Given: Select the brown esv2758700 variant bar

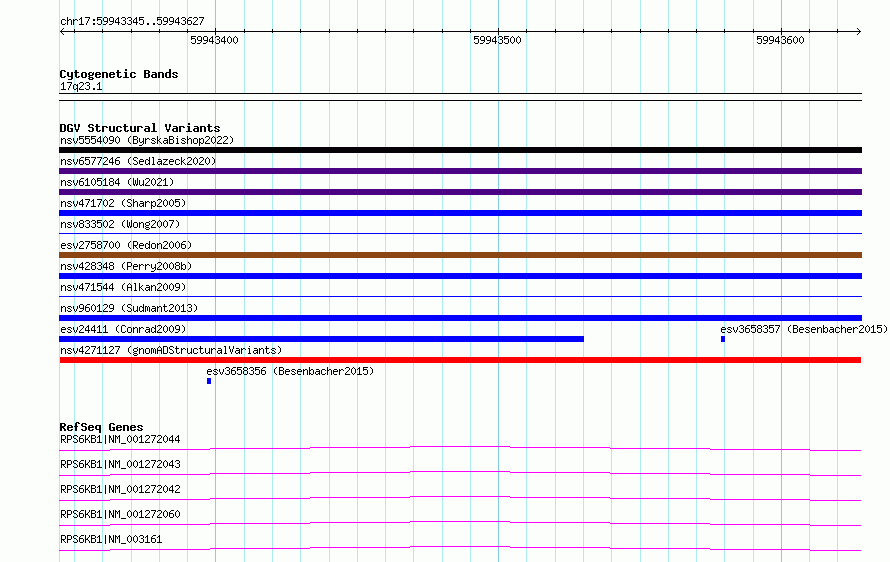Looking at the screenshot, I should 460,255.
